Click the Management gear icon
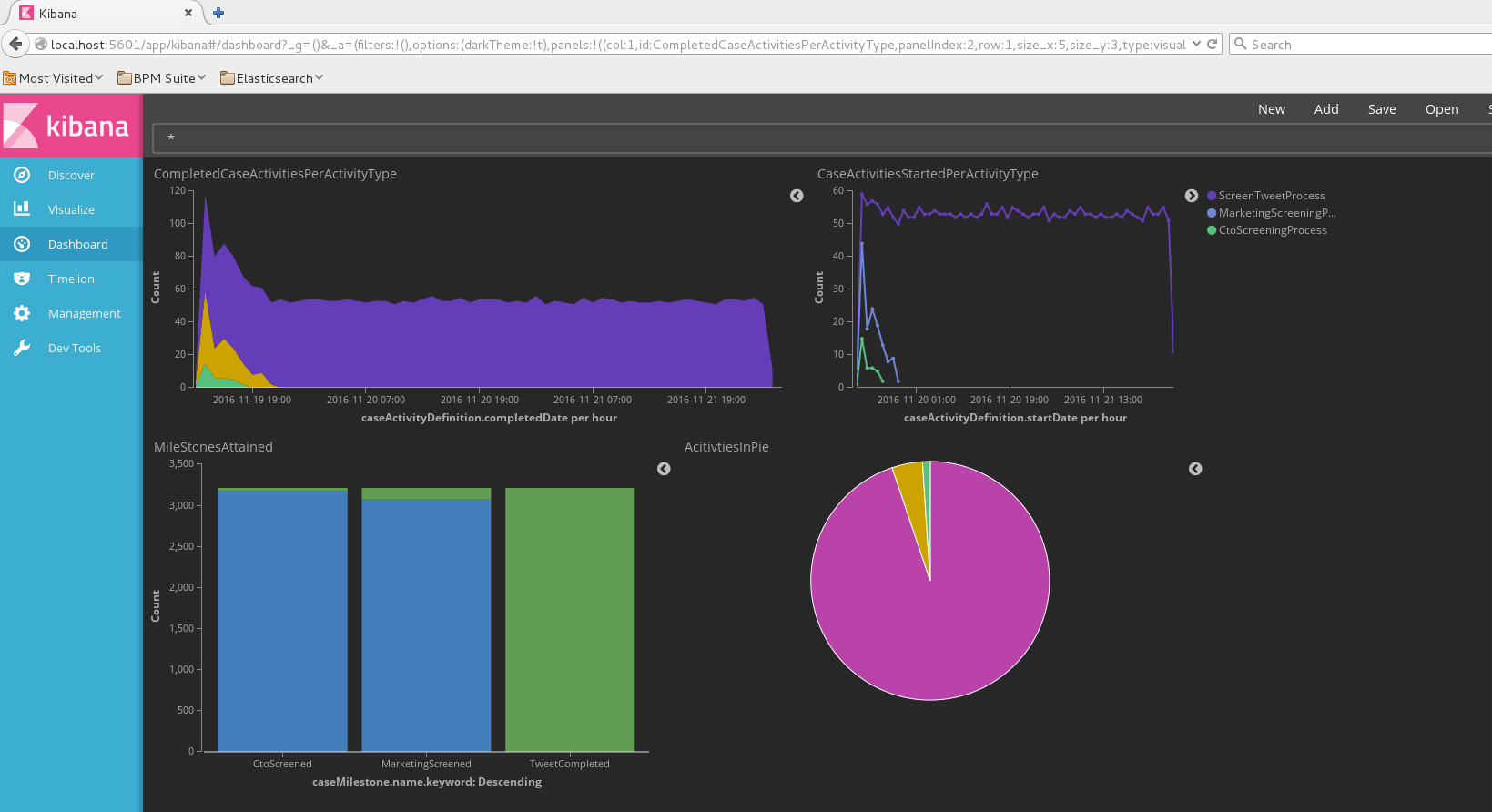 22,313
